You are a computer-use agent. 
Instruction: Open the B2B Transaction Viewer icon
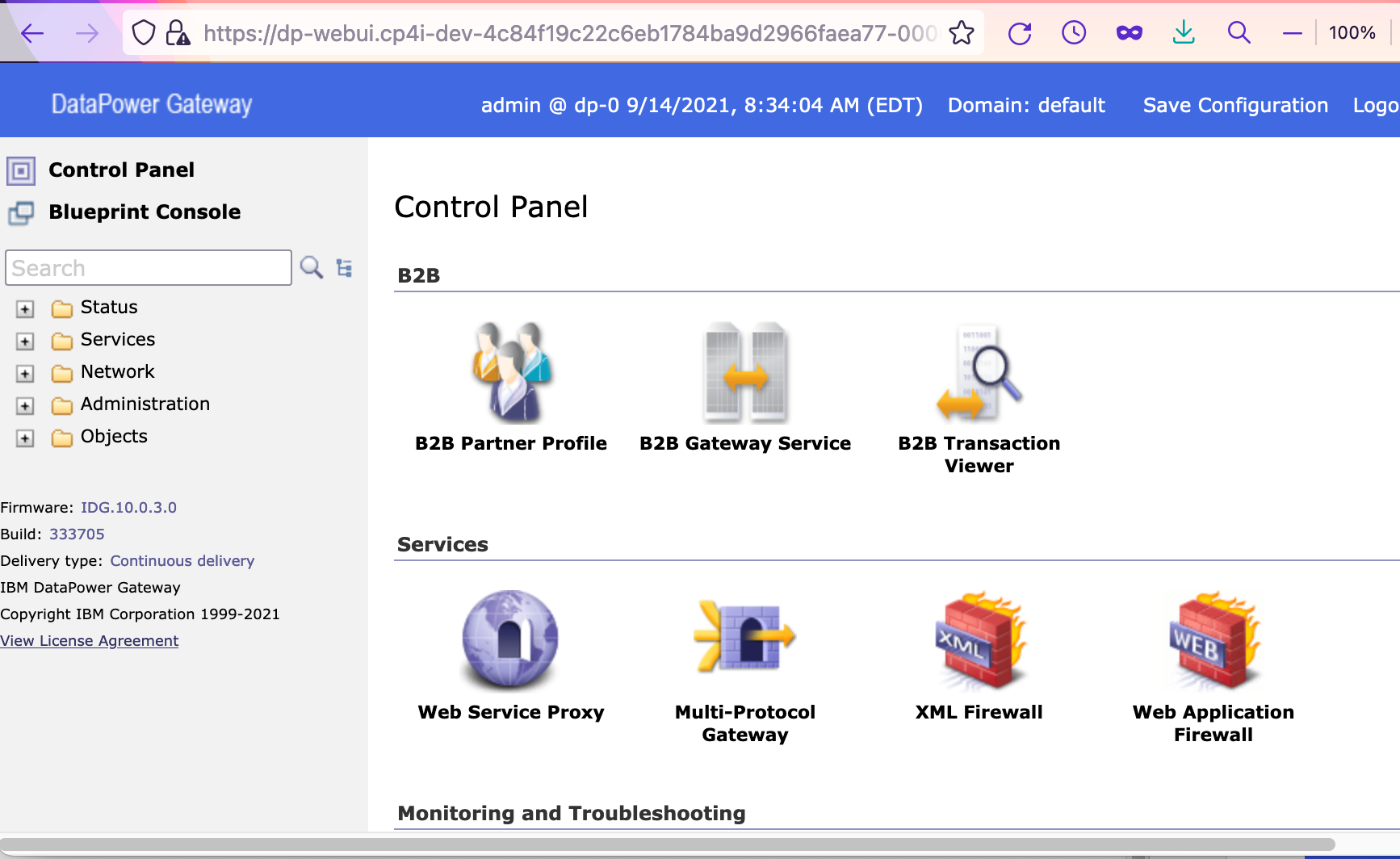tap(979, 371)
